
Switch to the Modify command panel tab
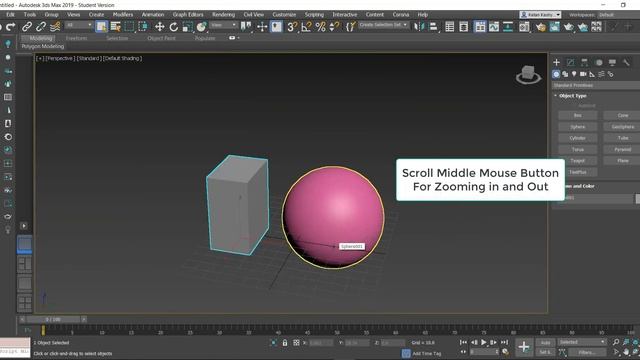click(x=570, y=62)
